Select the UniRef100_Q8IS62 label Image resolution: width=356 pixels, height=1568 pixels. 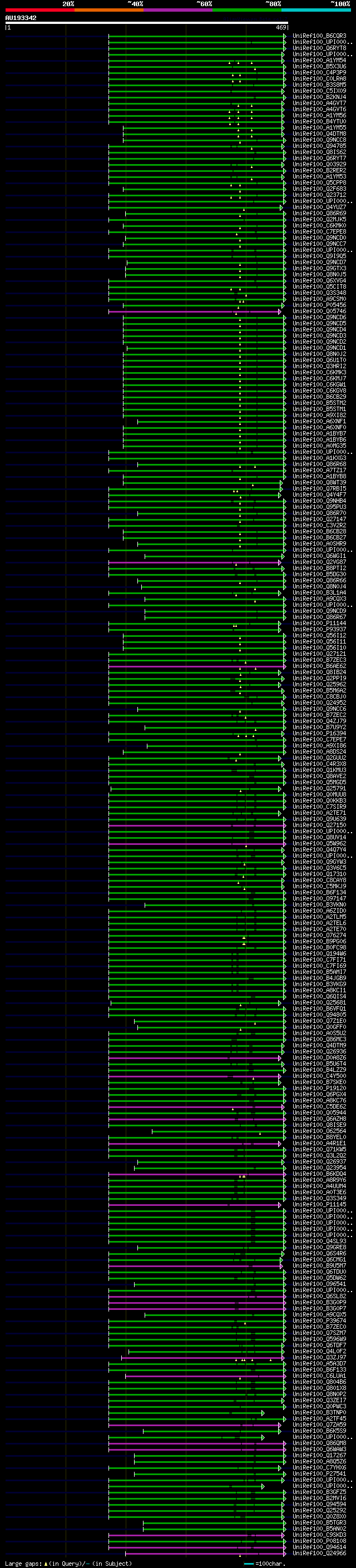point(319,152)
